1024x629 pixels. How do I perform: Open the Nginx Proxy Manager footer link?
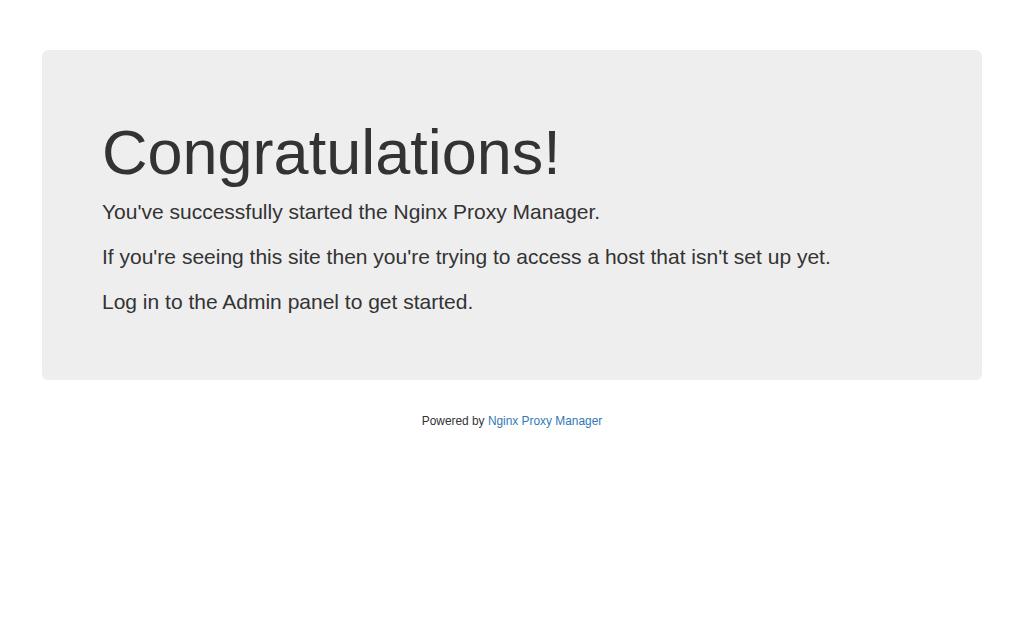pos(545,421)
